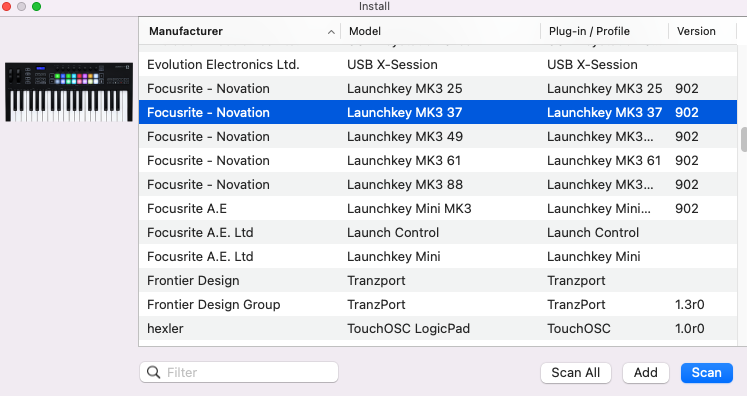This screenshot has height=396, width=747.
Task: Select the Launchkey MK3 61 model row
Action: pos(438,160)
